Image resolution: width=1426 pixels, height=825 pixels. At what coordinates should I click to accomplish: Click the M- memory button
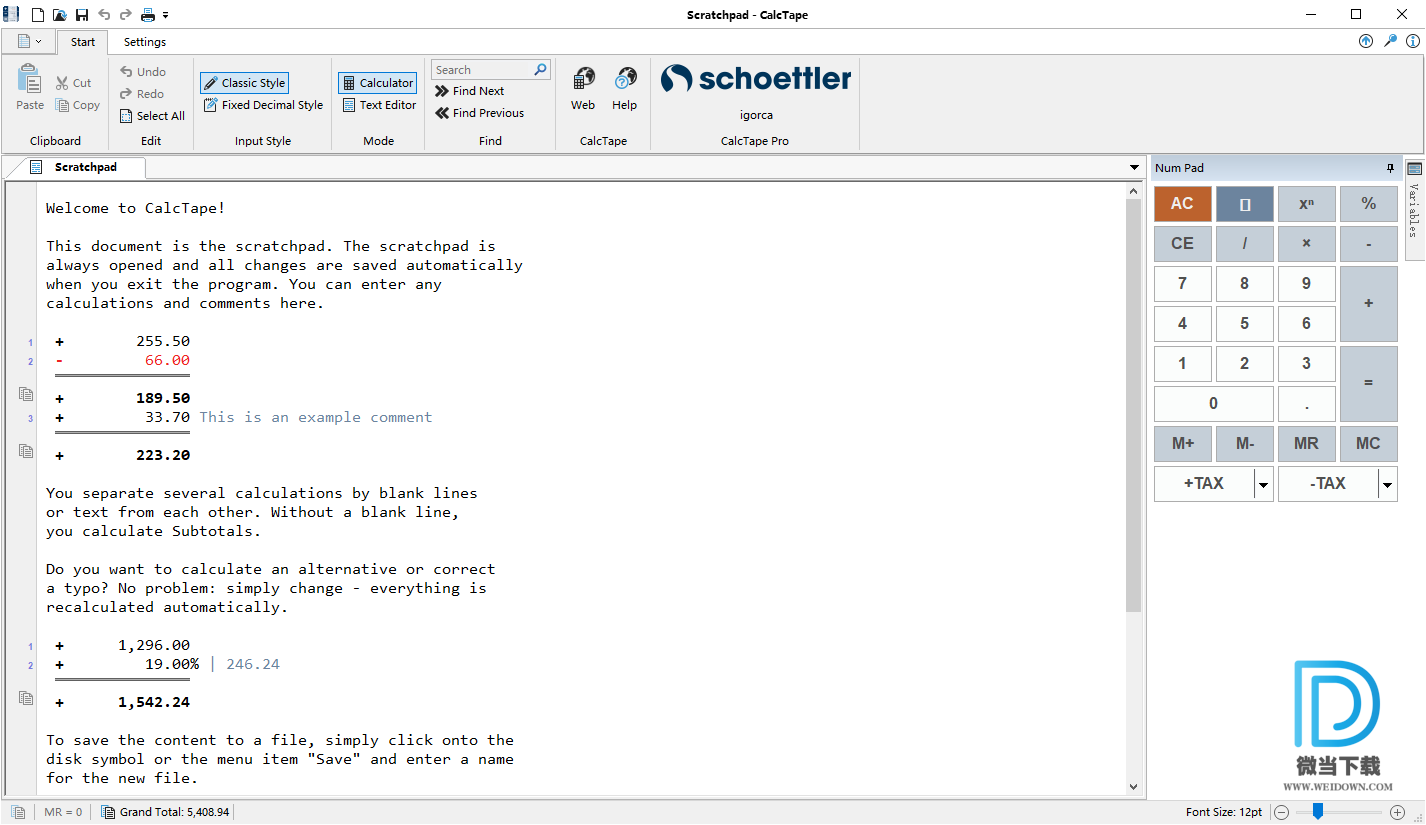coord(1245,444)
